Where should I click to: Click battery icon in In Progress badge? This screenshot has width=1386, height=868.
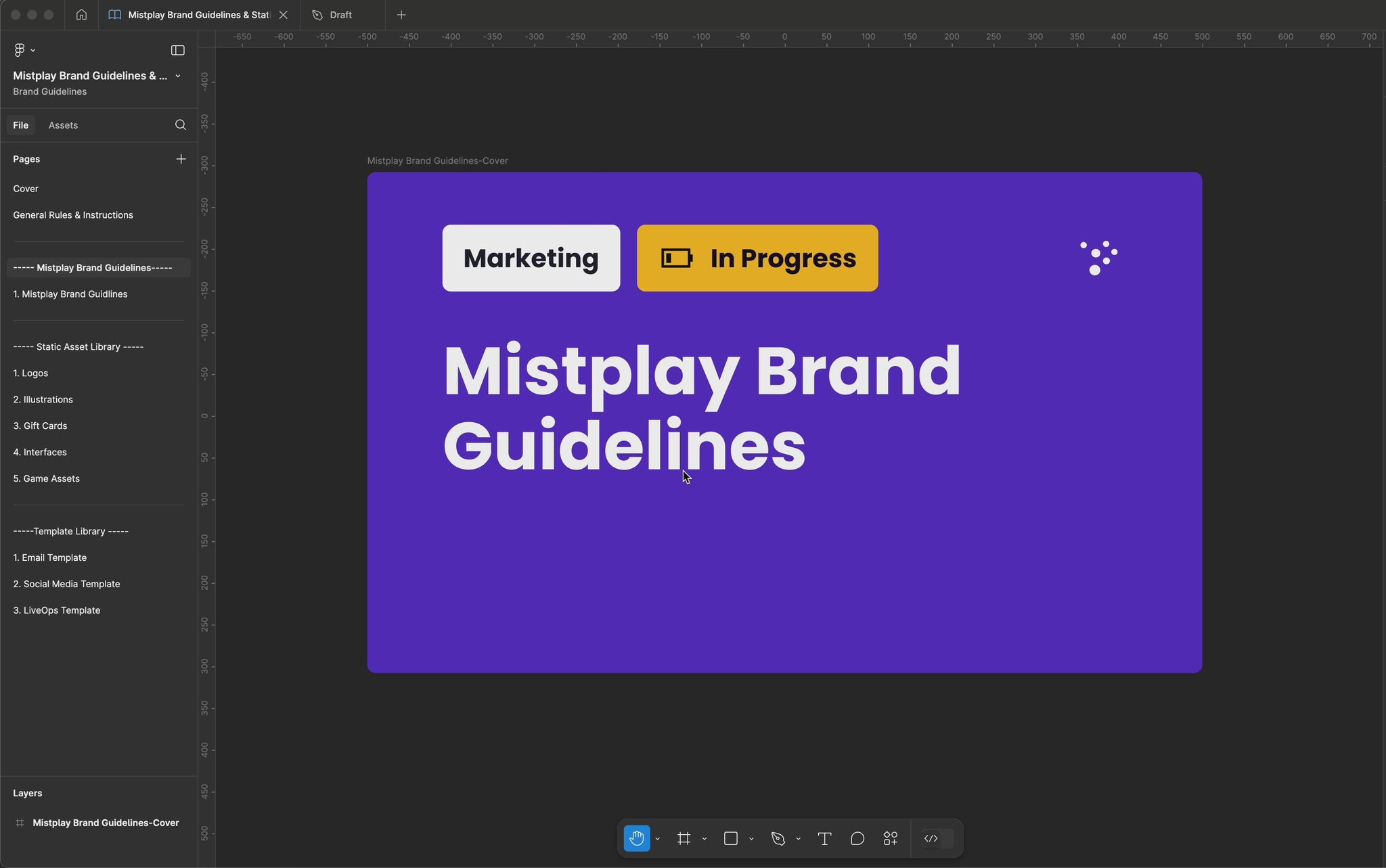coord(677,258)
